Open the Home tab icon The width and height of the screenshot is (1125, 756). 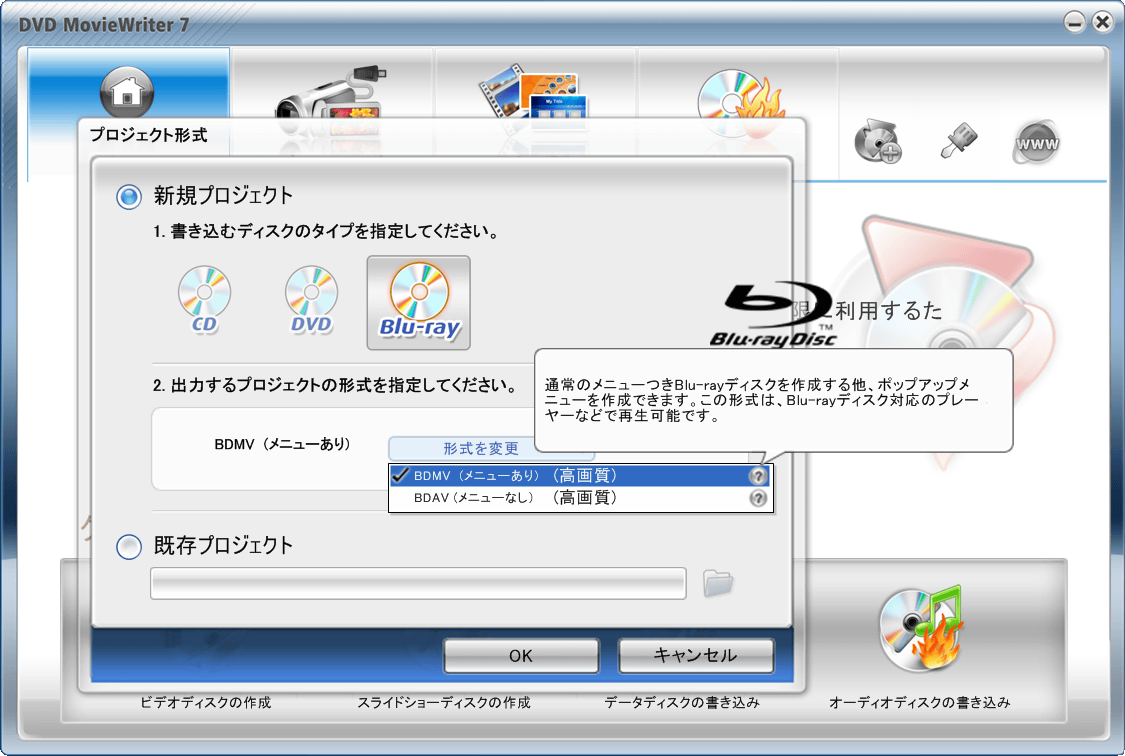(x=127, y=92)
